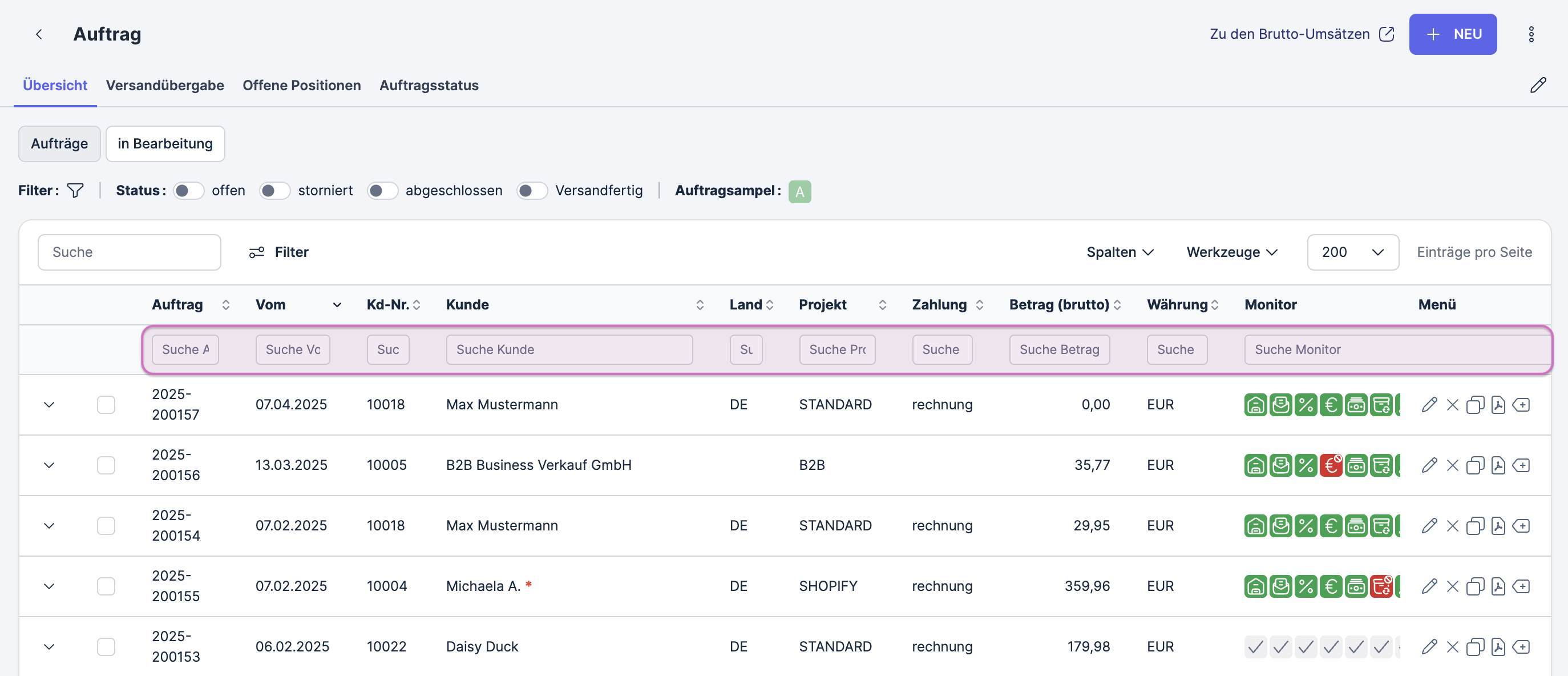1568x676 pixels.
Task: Open the Auftragsstatus tab
Action: click(429, 85)
